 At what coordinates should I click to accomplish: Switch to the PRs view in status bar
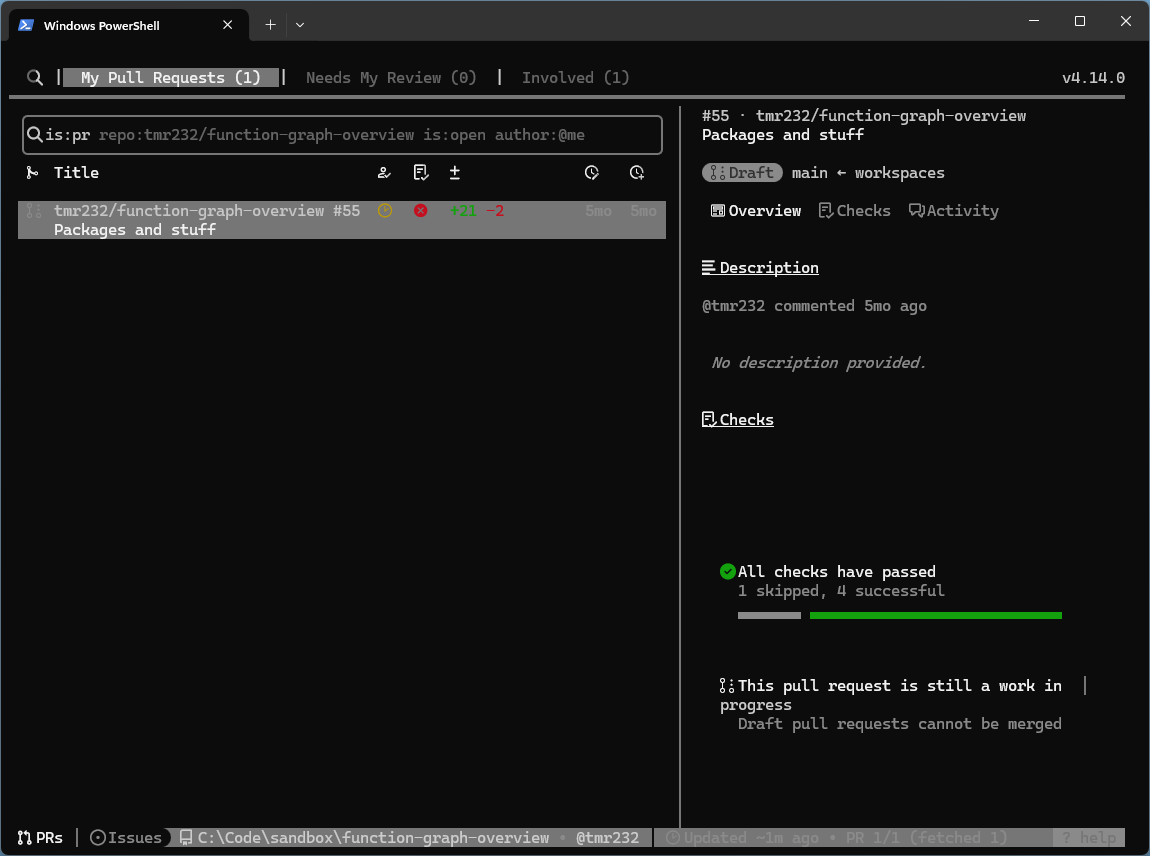point(40,838)
